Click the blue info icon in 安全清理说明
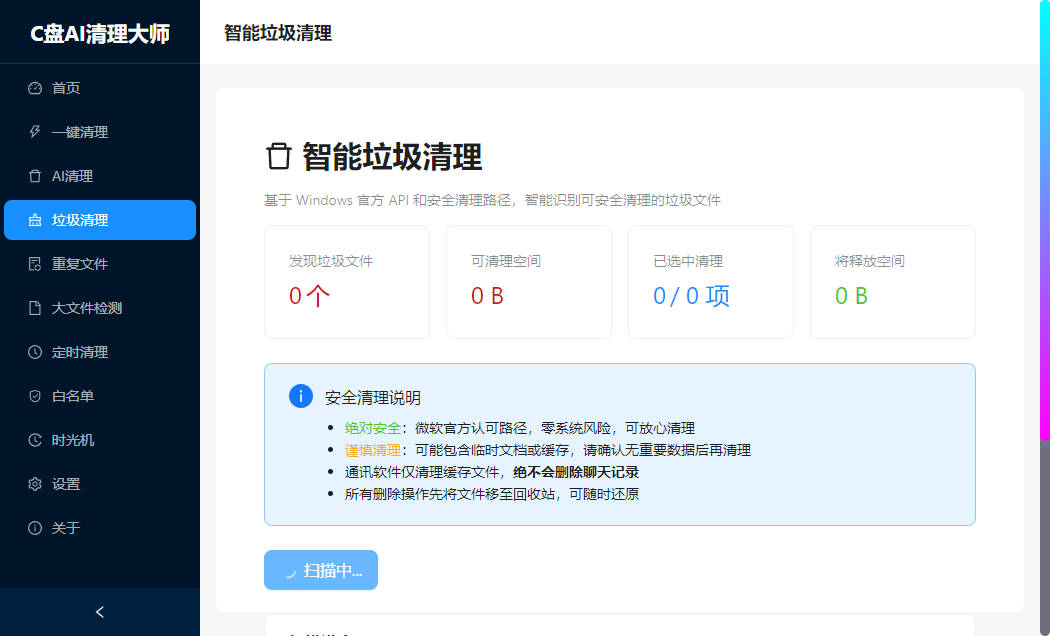The image size is (1050, 636). 300,396
